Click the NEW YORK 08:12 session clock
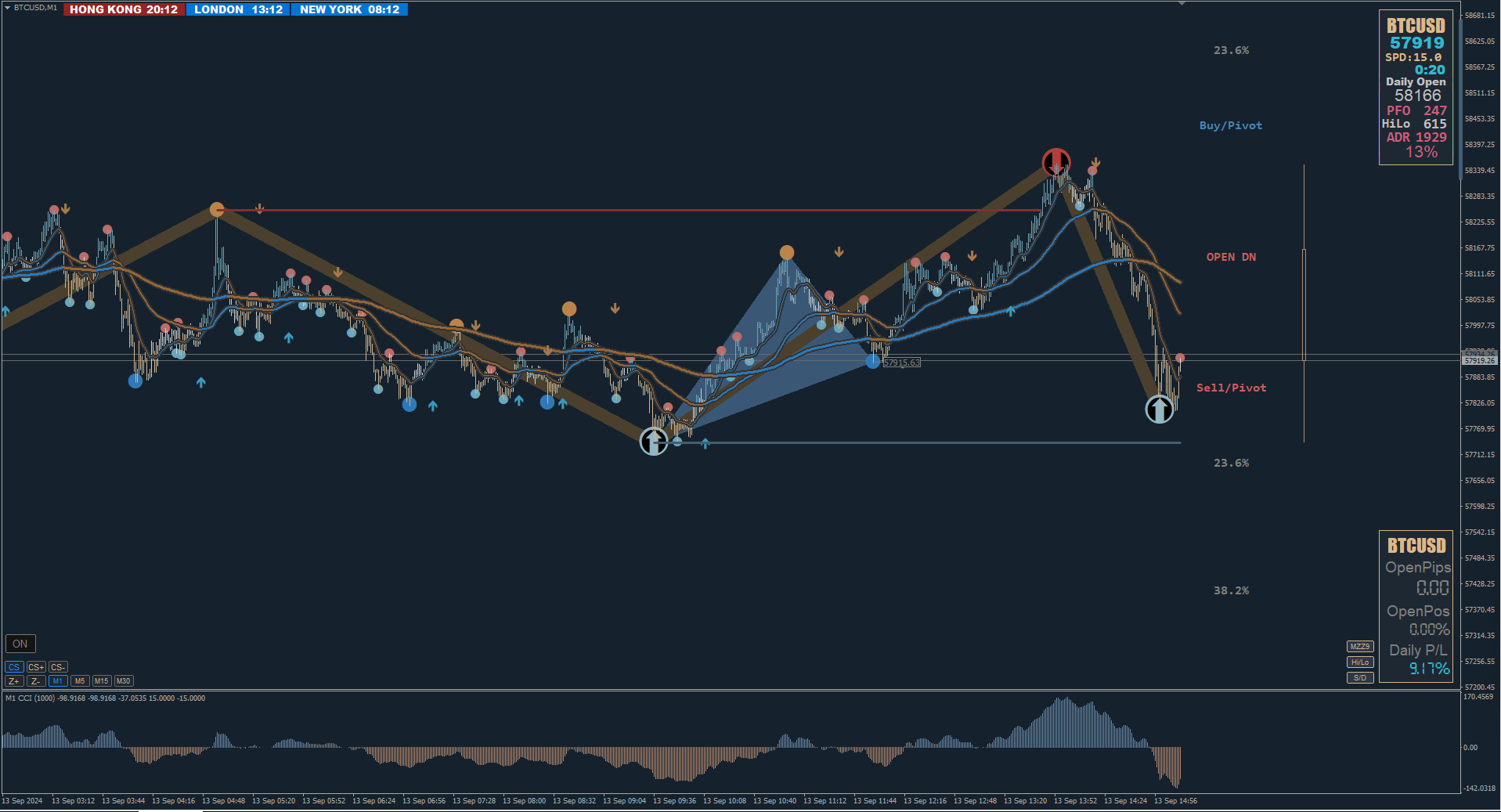 (x=349, y=9)
